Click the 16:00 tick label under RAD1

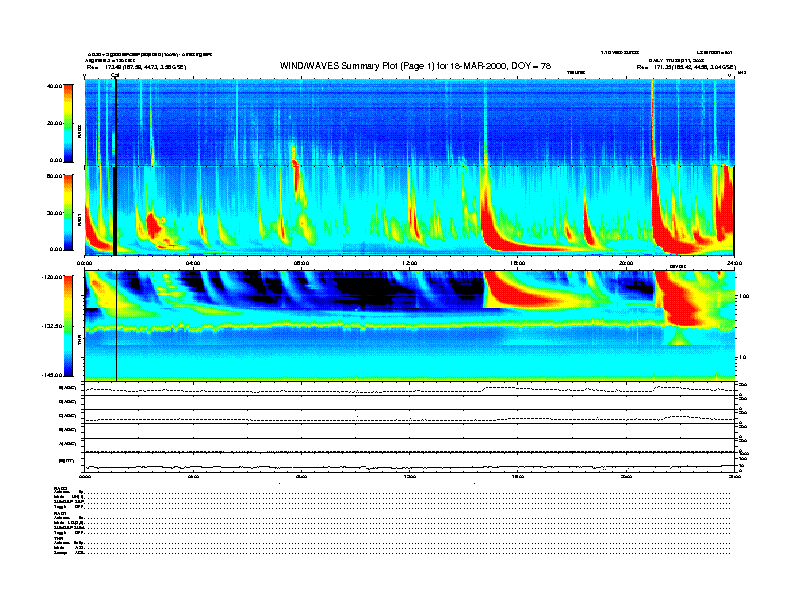[518, 263]
